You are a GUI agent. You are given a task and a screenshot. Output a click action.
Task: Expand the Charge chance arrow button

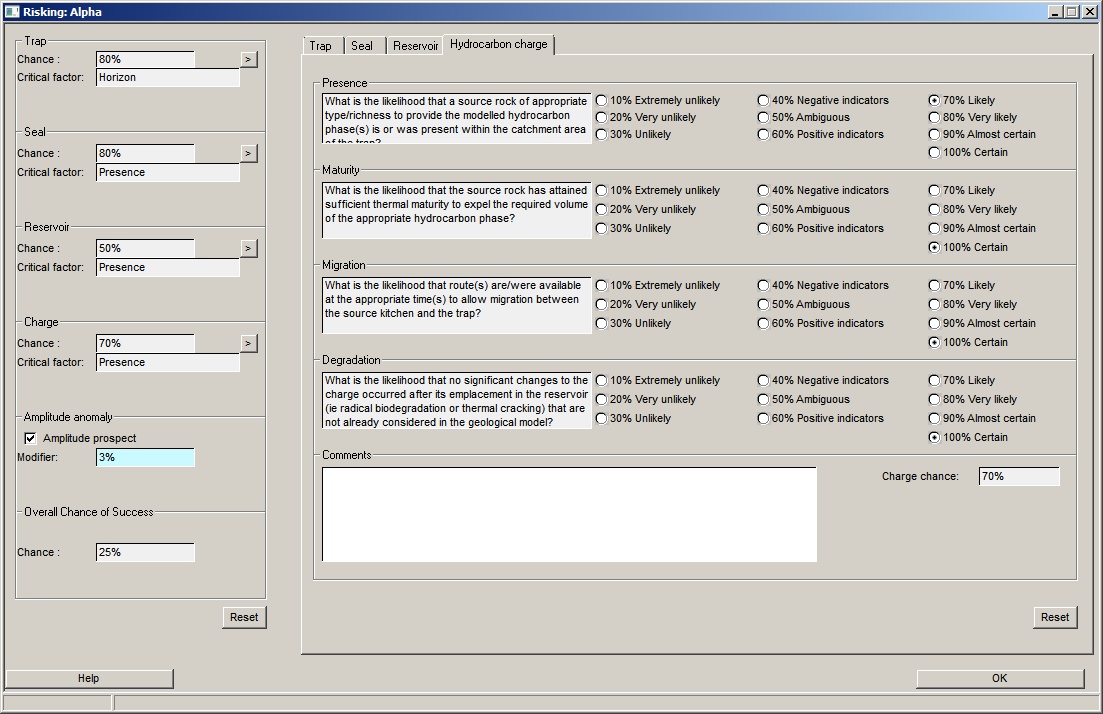click(x=249, y=343)
